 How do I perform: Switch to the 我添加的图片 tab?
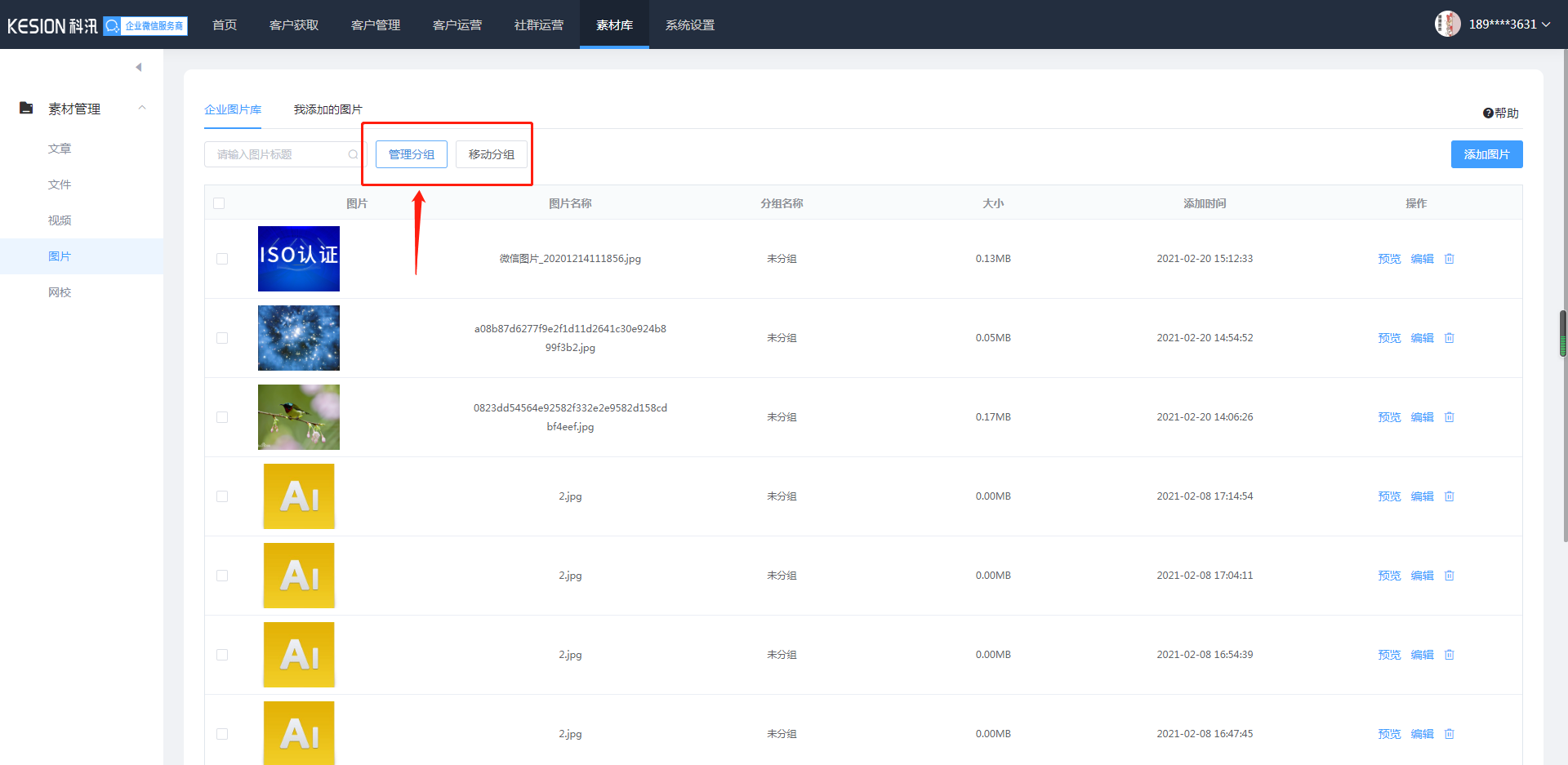tap(327, 109)
